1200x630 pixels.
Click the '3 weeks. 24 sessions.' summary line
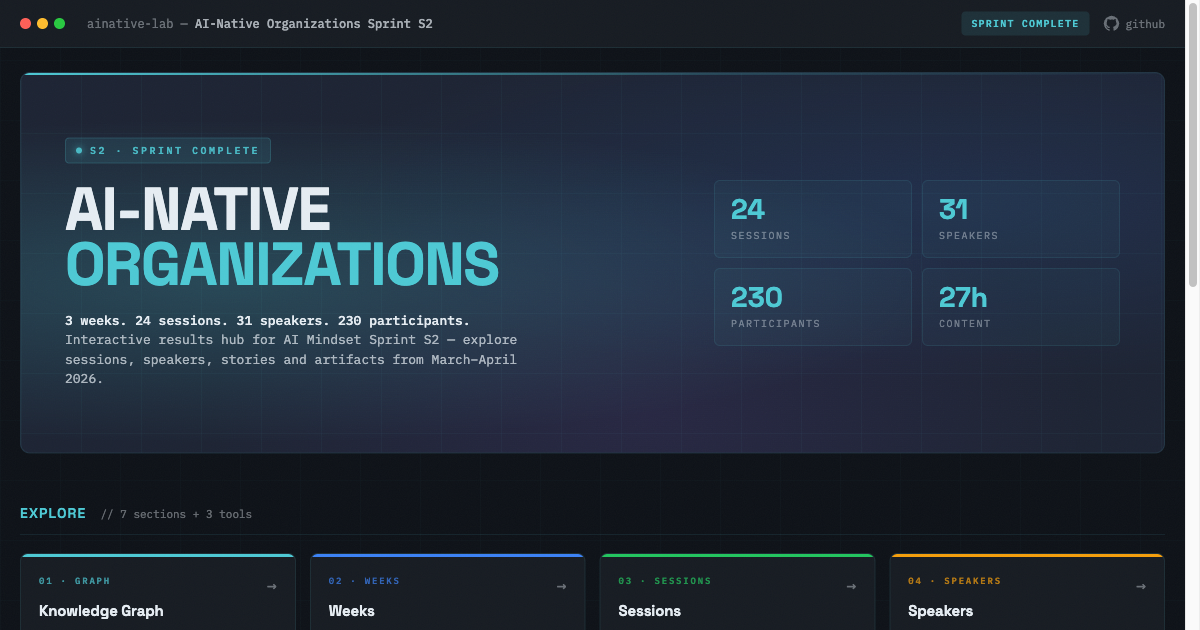[x=267, y=321]
